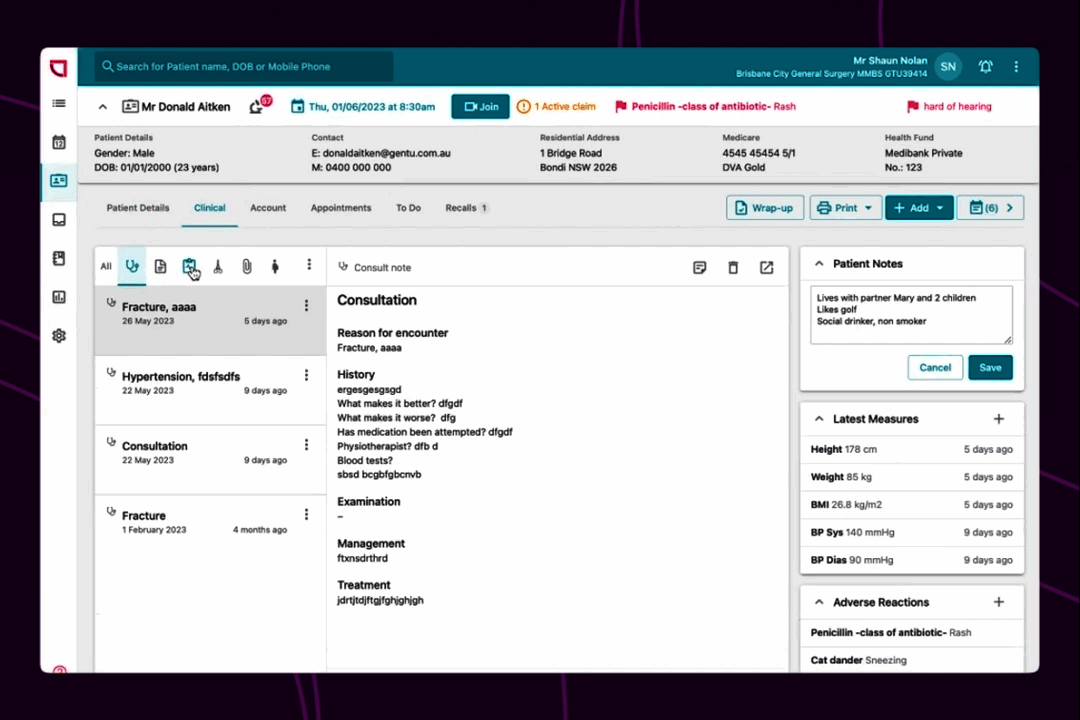Select the reports chart icon in left sidebar
Screen dimensions: 1080x720
point(58,297)
